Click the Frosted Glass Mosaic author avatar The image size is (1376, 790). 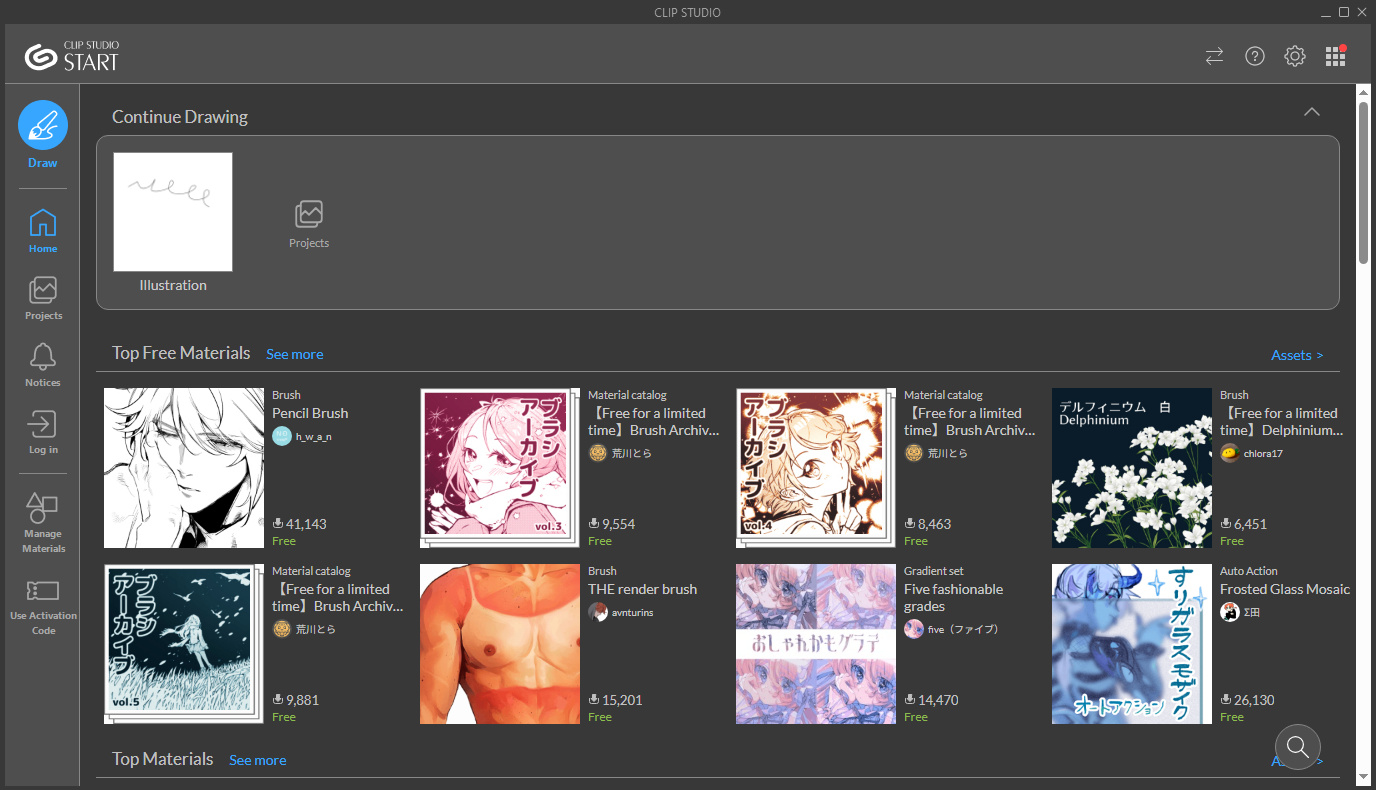click(x=1230, y=612)
